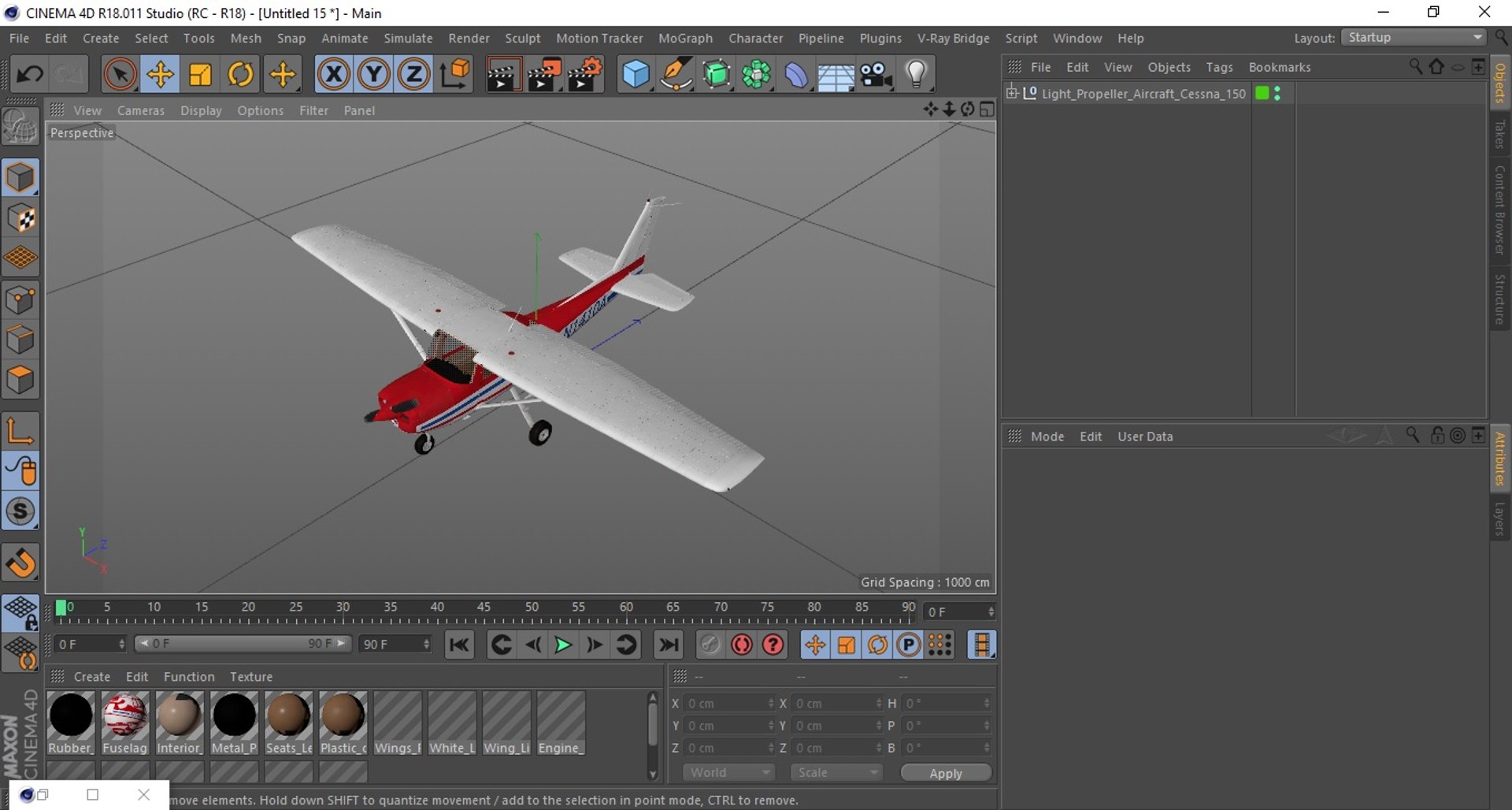
Task: Open Object Manager search icon
Action: (1415, 67)
